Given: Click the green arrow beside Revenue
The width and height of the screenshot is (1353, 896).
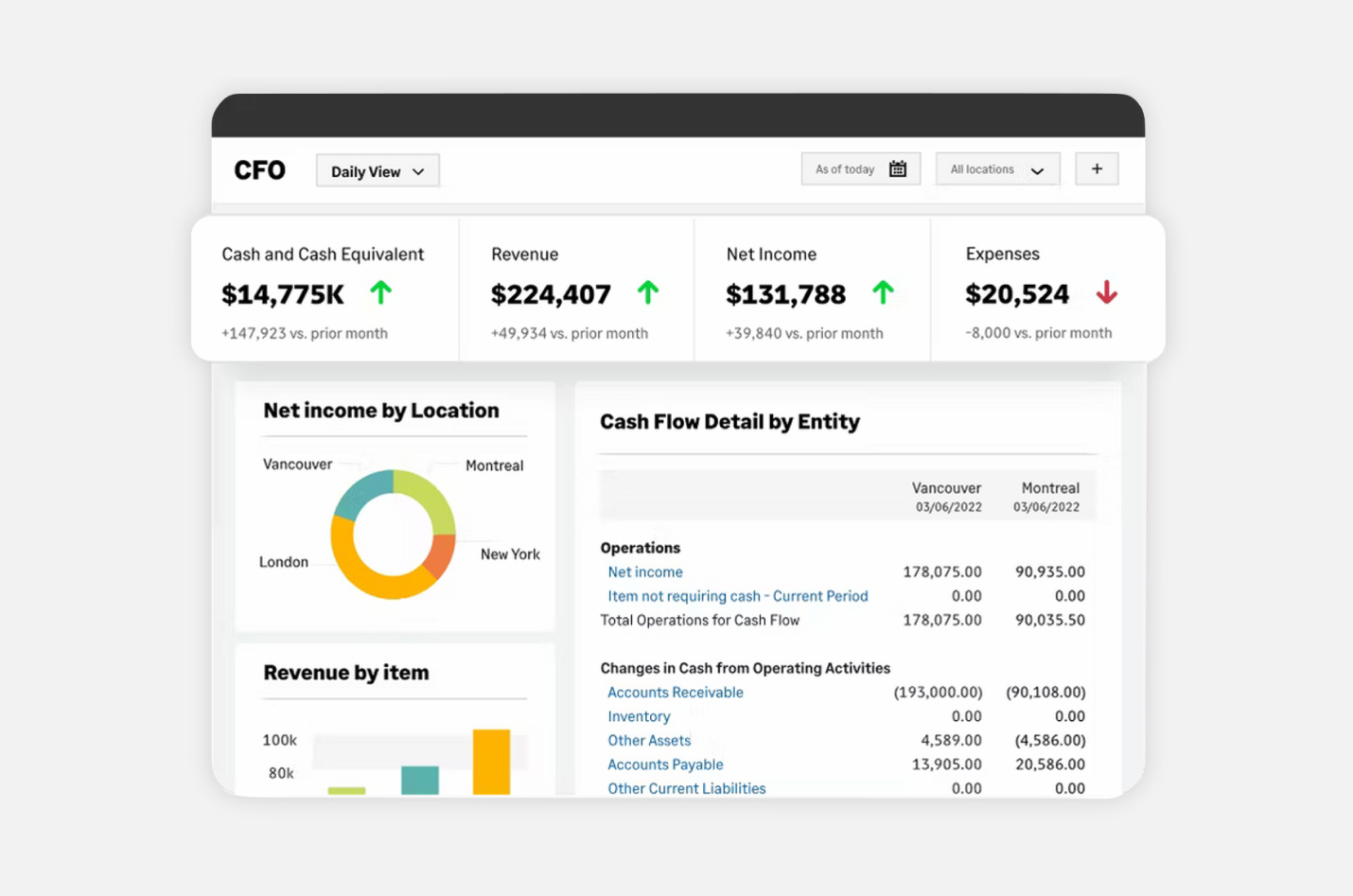Looking at the screenshot, I should (650, 293).
